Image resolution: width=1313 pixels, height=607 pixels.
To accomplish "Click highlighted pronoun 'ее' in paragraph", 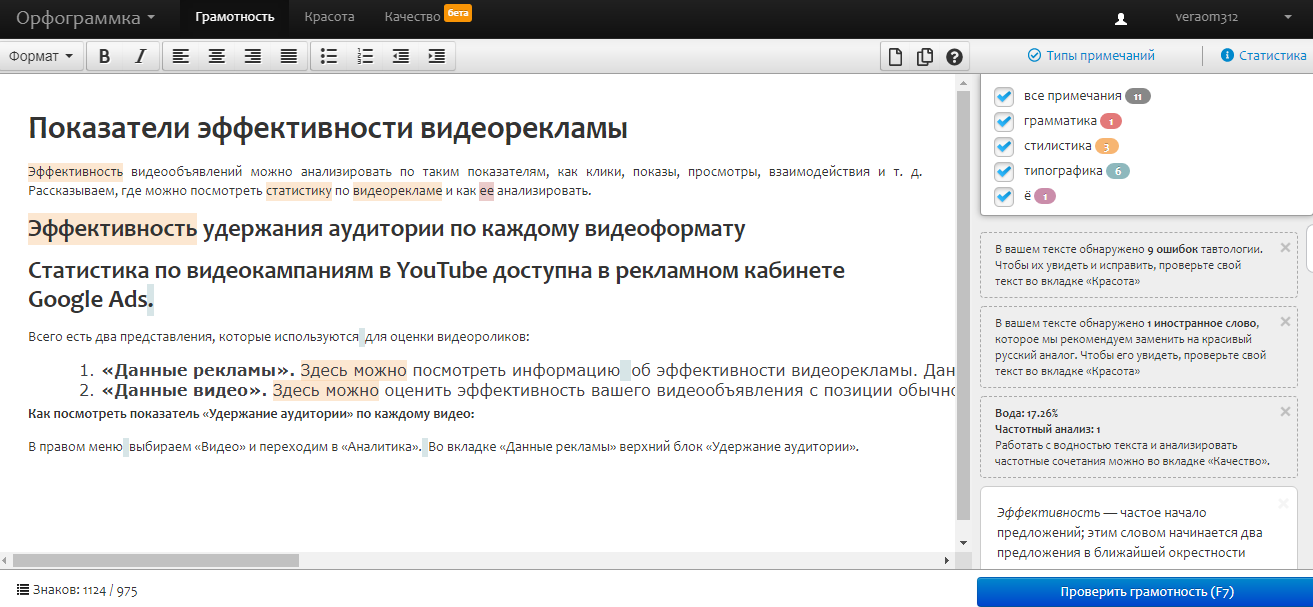I will [x=486, y=190].
